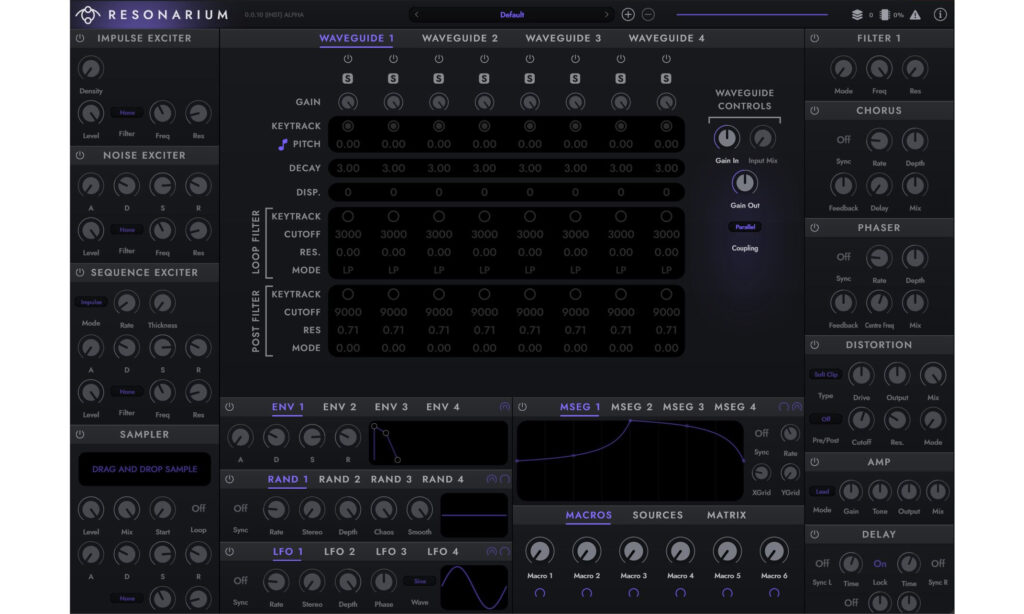
Task: Click the modulation arc icon under Macro 4
Action: 680,593
